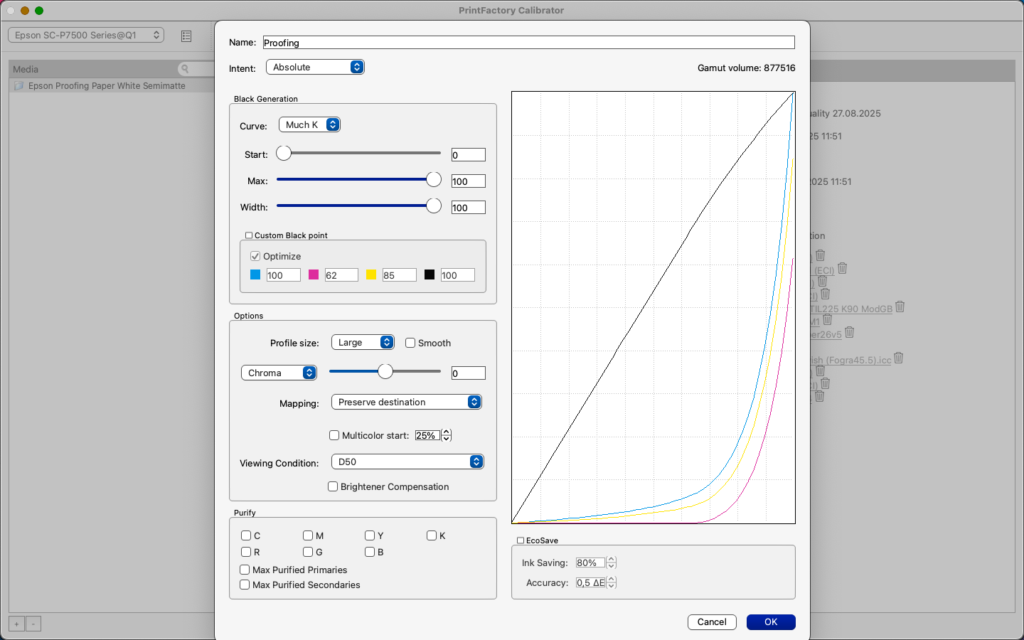Click the Chroma slider thumb

[x=385, y=372]
